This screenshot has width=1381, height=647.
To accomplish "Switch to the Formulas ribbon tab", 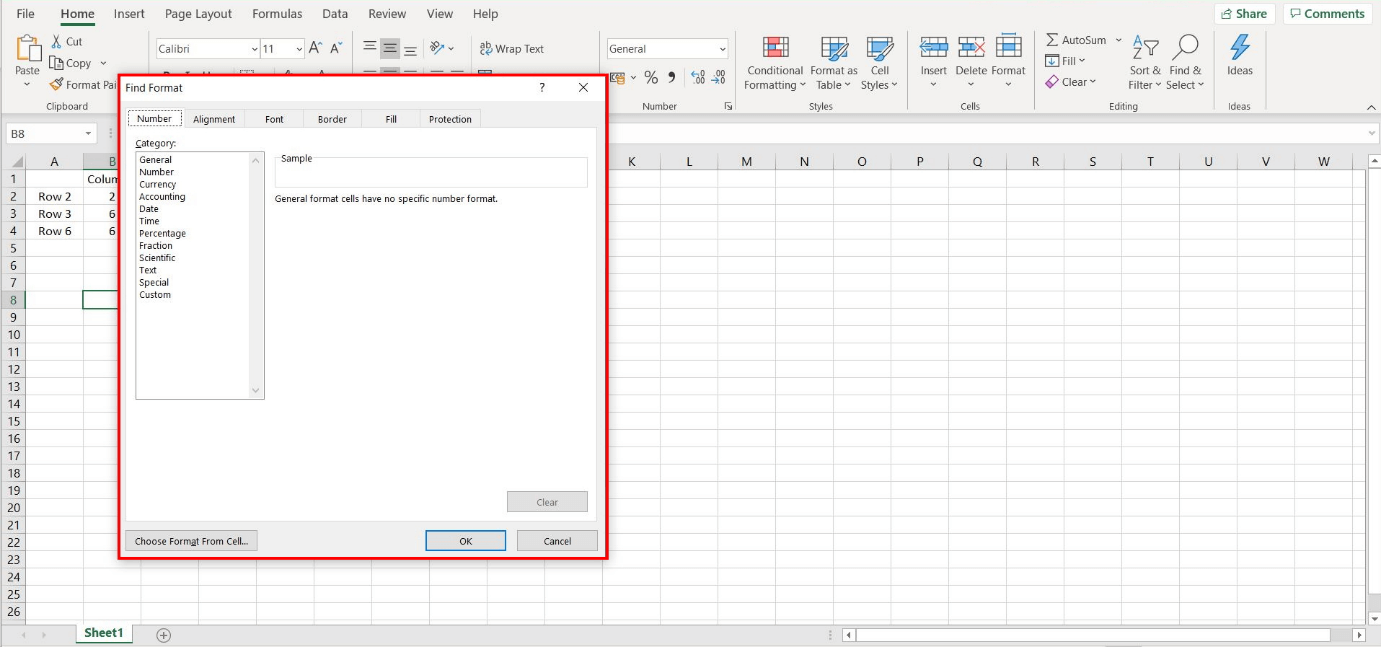I will tap(277, 14).
